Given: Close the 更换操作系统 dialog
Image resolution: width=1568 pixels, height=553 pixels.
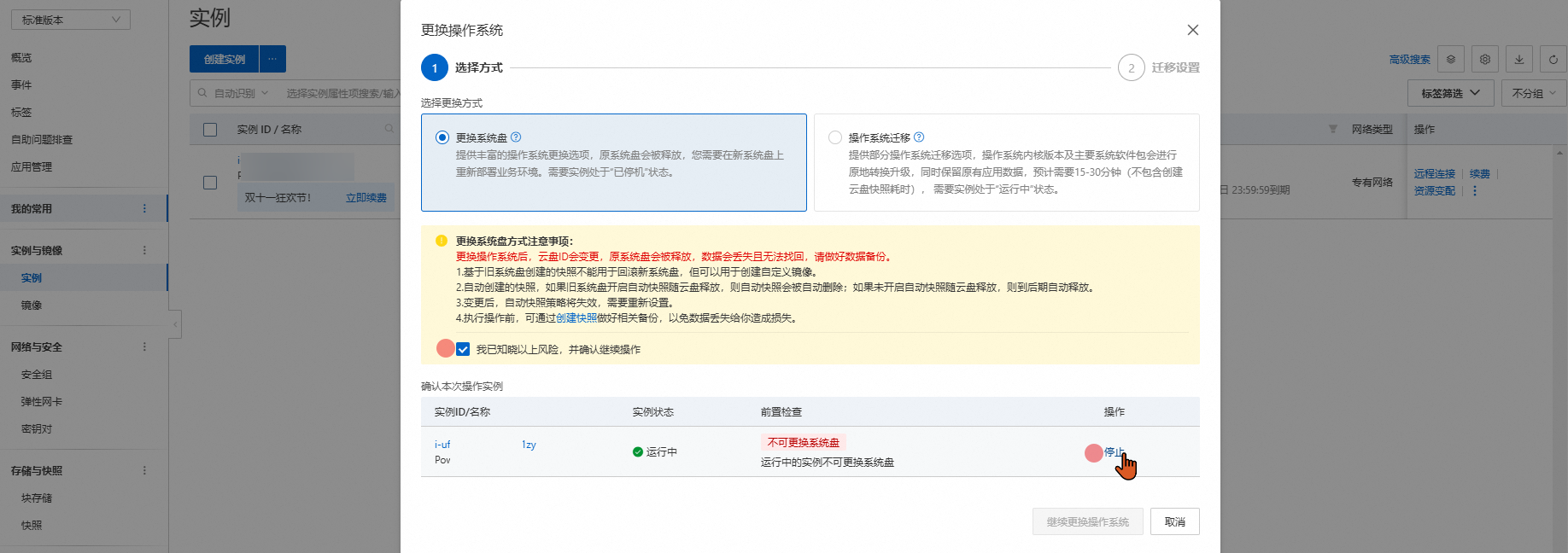Looking at the screenshot, I should [x=1192, y=30].
